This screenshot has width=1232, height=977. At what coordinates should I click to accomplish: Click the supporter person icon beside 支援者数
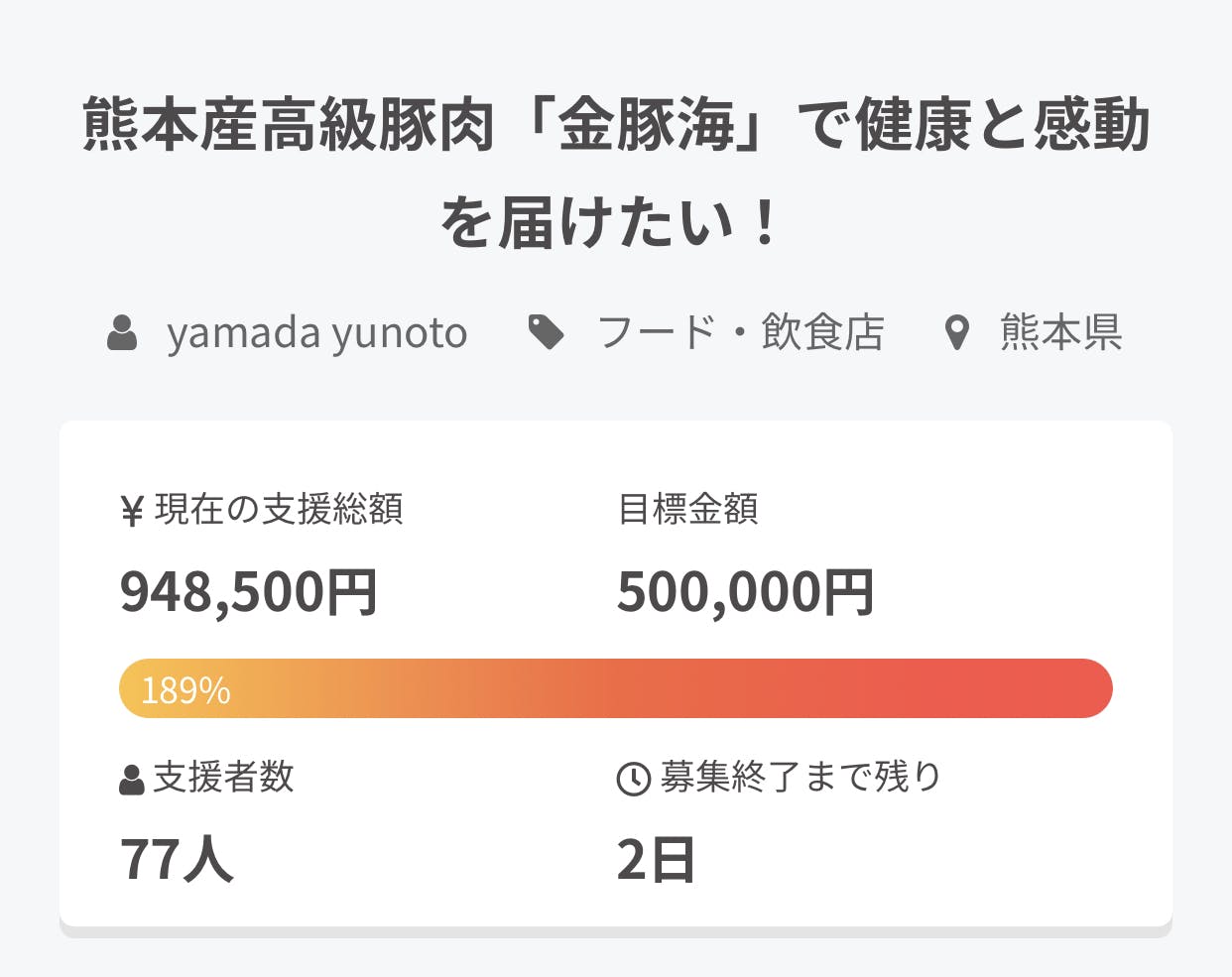point(132,780)
